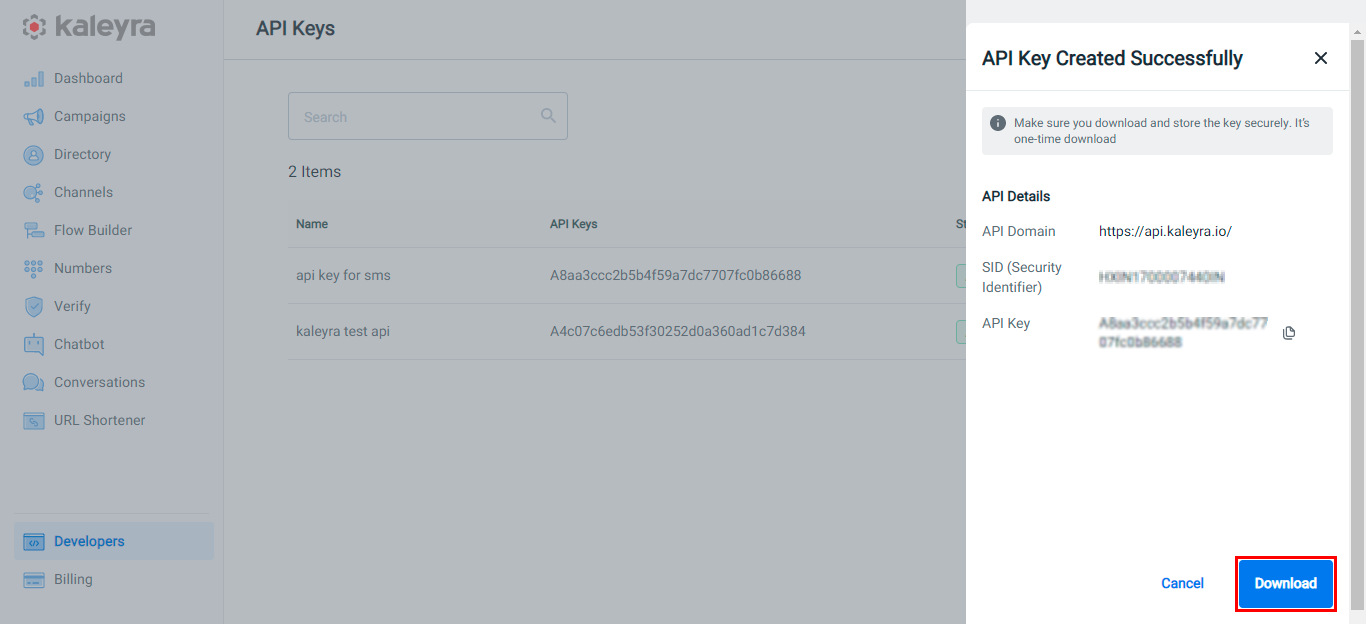Image resolution: width=1366 pixels, height=624 pixels.
Task: Select the 'kaleyra test api' row name
Action: (343, 331)
